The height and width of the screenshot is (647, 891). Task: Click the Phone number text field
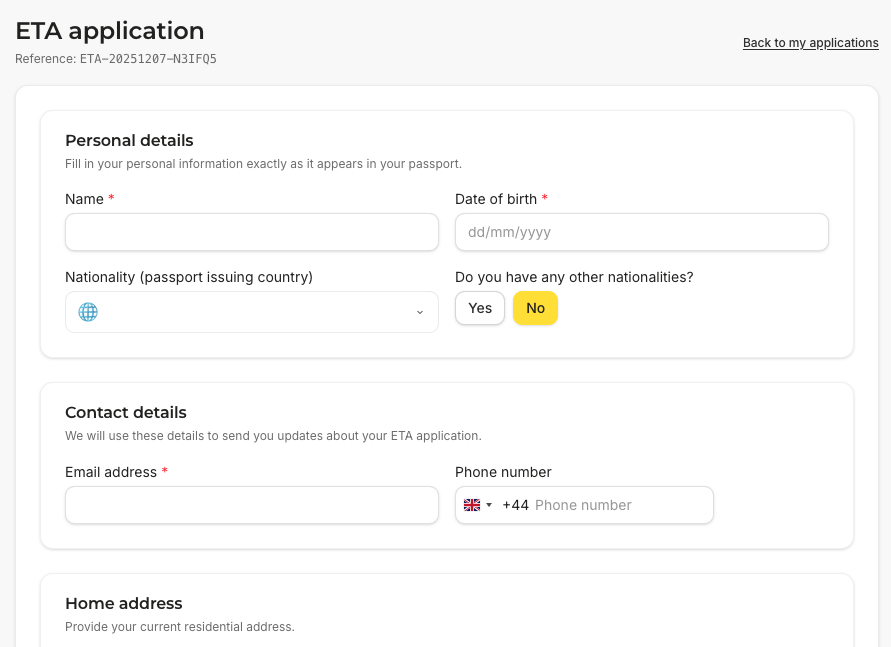(x=620, y=505)
